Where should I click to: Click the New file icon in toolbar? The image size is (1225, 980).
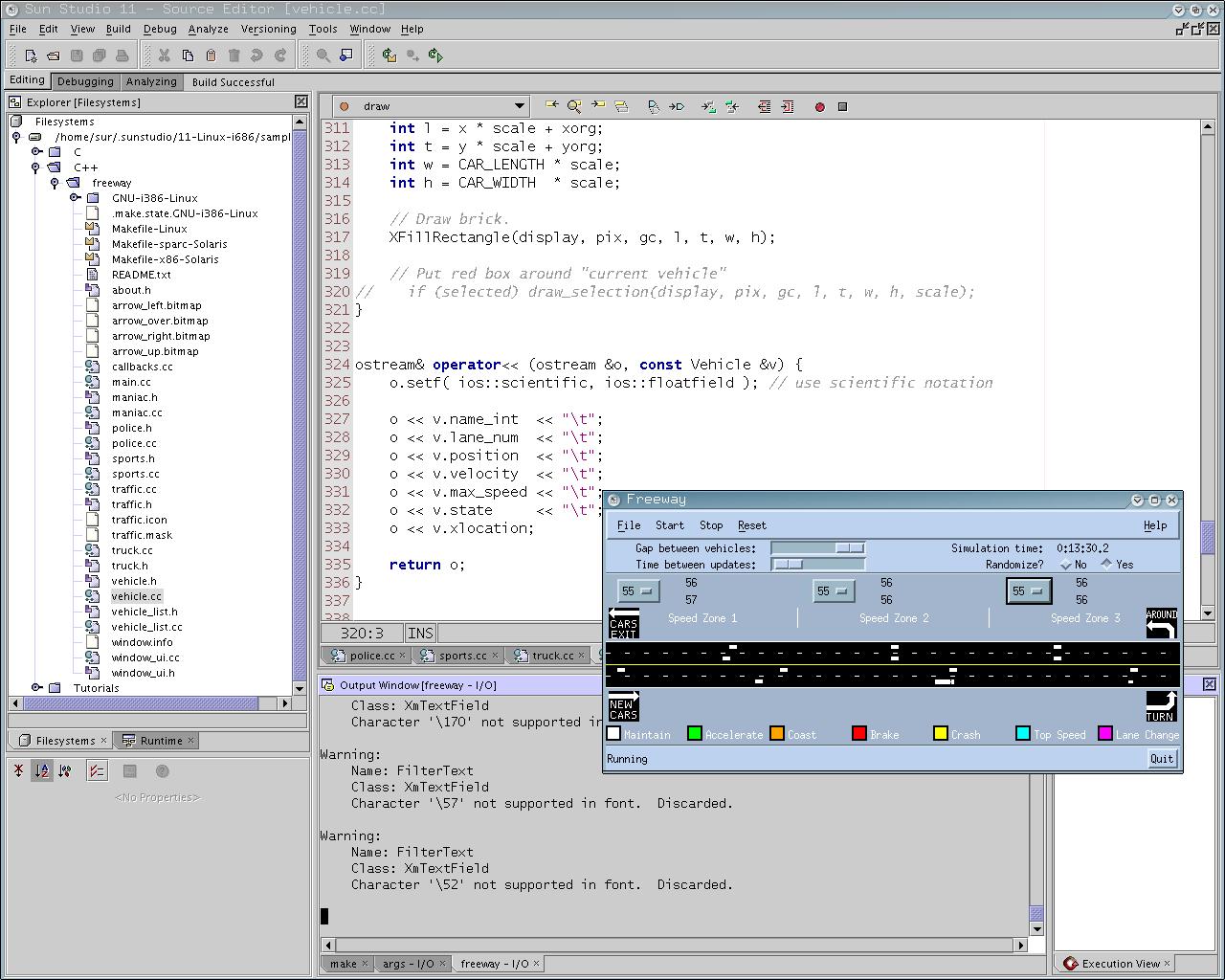tap(31, 56)
